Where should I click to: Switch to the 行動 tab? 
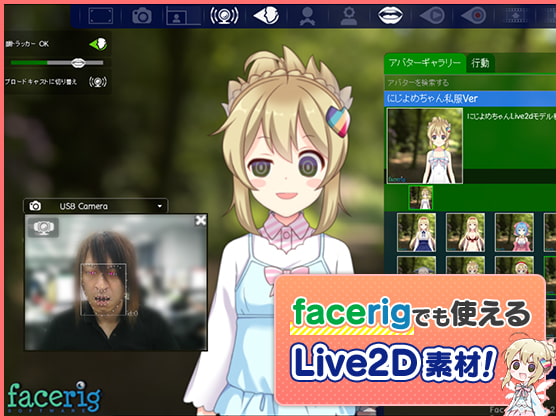pyautogui.click(x=480, y=63)
